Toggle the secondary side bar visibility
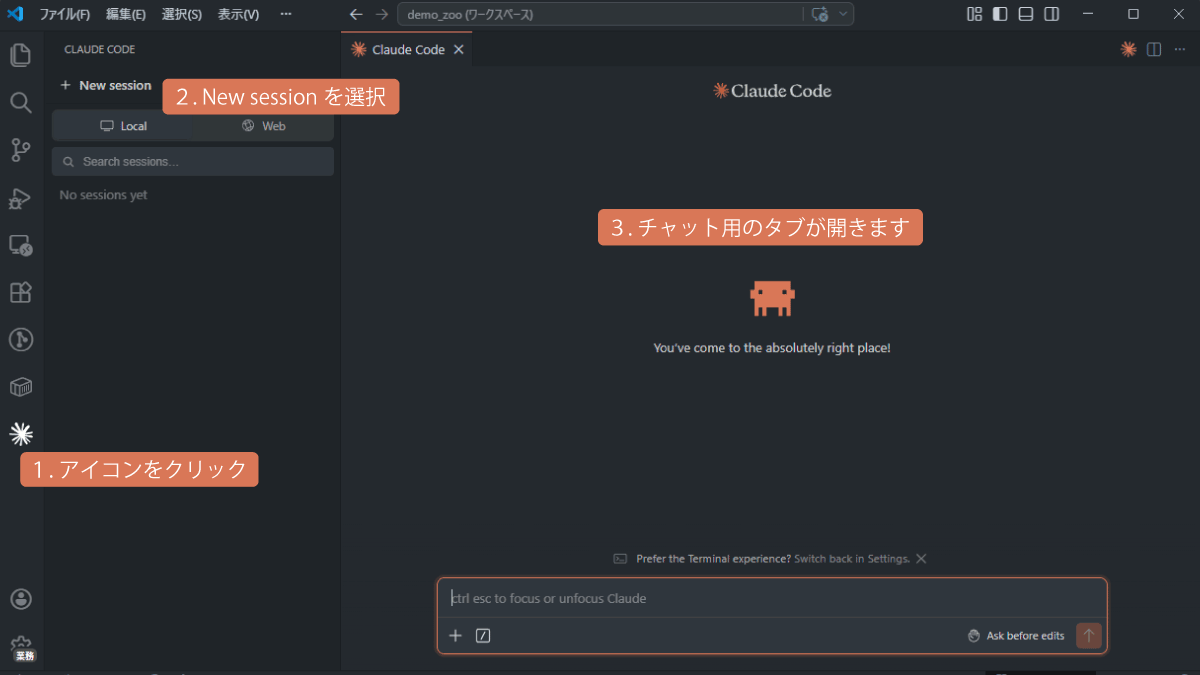 [x=1052, y=14]
